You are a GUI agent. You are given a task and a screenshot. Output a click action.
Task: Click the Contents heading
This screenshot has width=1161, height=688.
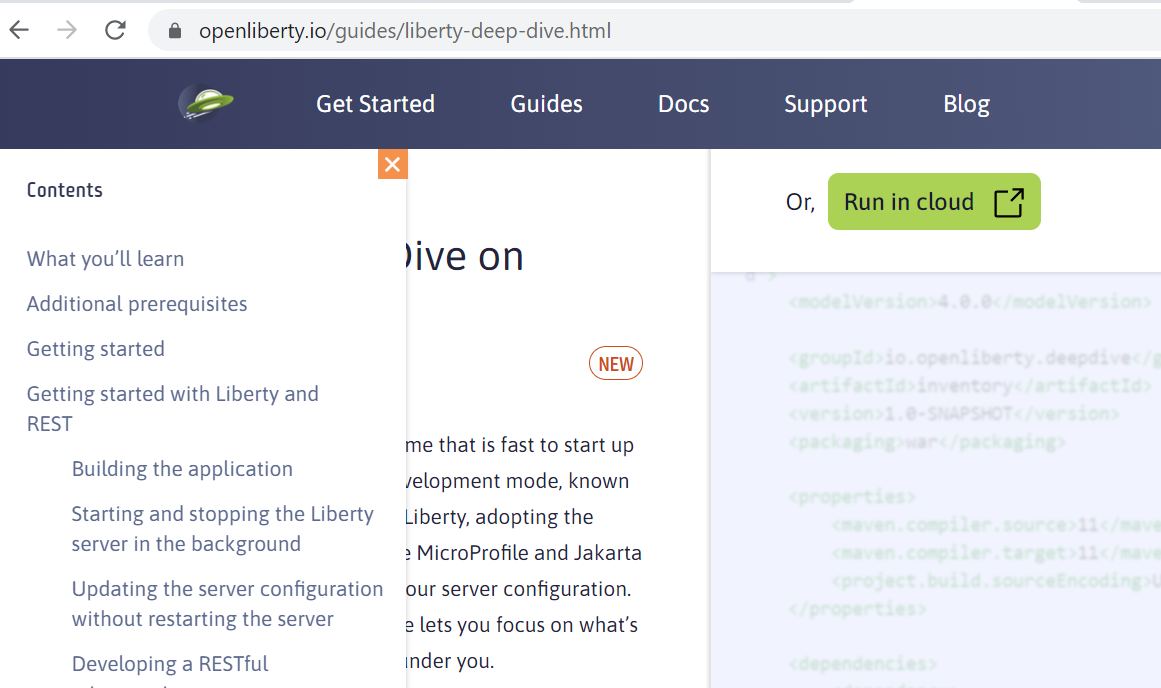(x=64, y=190)
